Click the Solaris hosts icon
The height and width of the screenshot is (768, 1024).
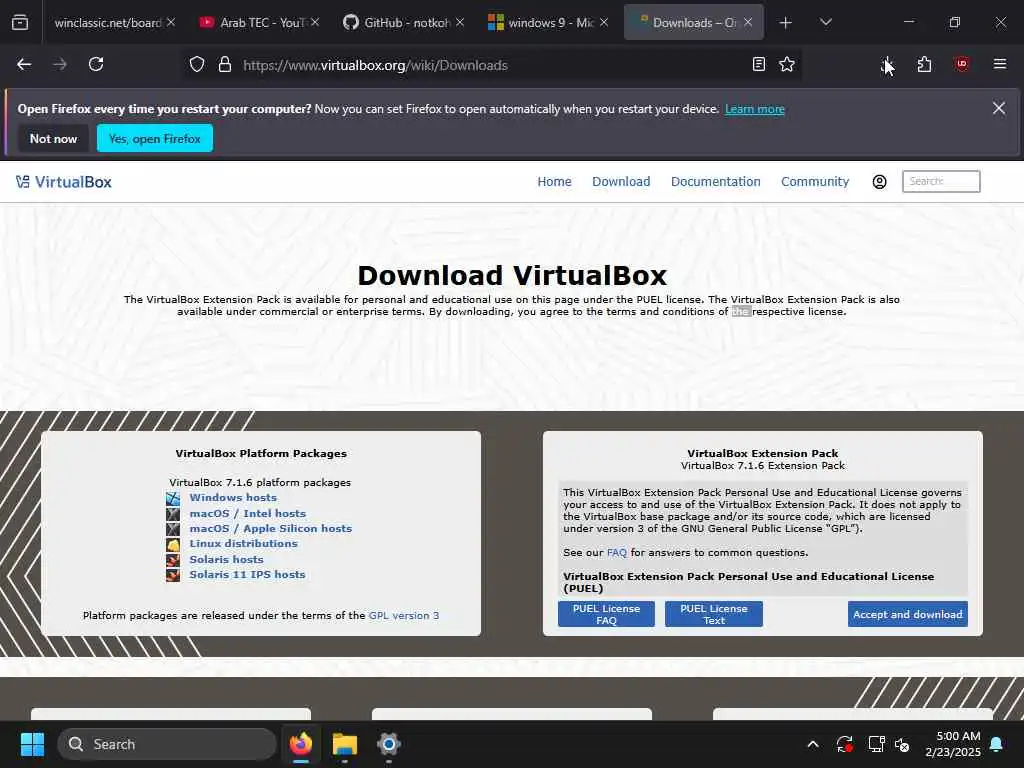[x=173, y=560]
